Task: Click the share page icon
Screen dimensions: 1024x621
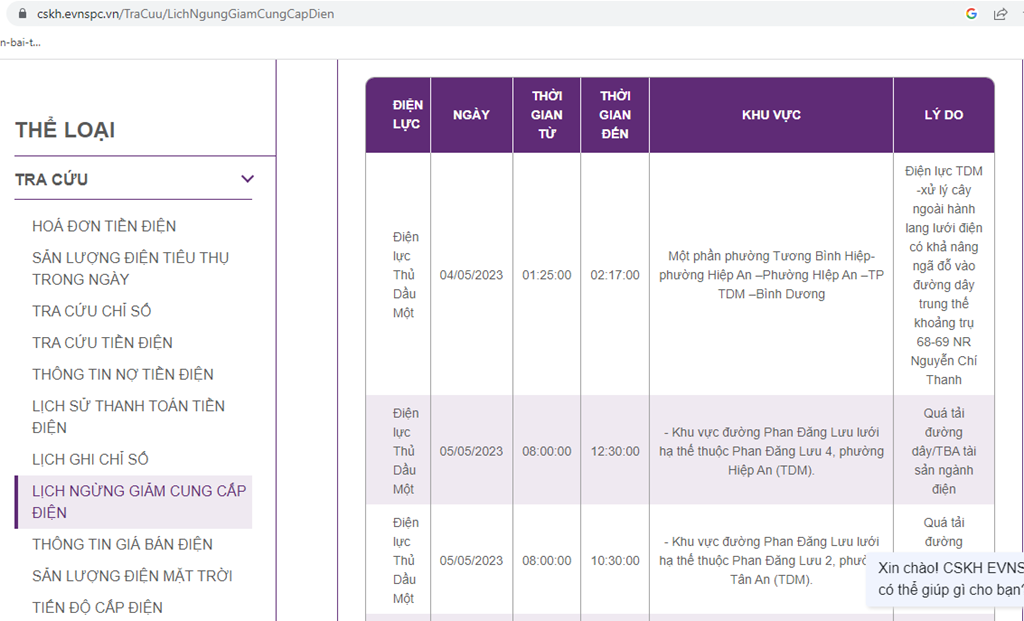Action: click(1000, 14)
